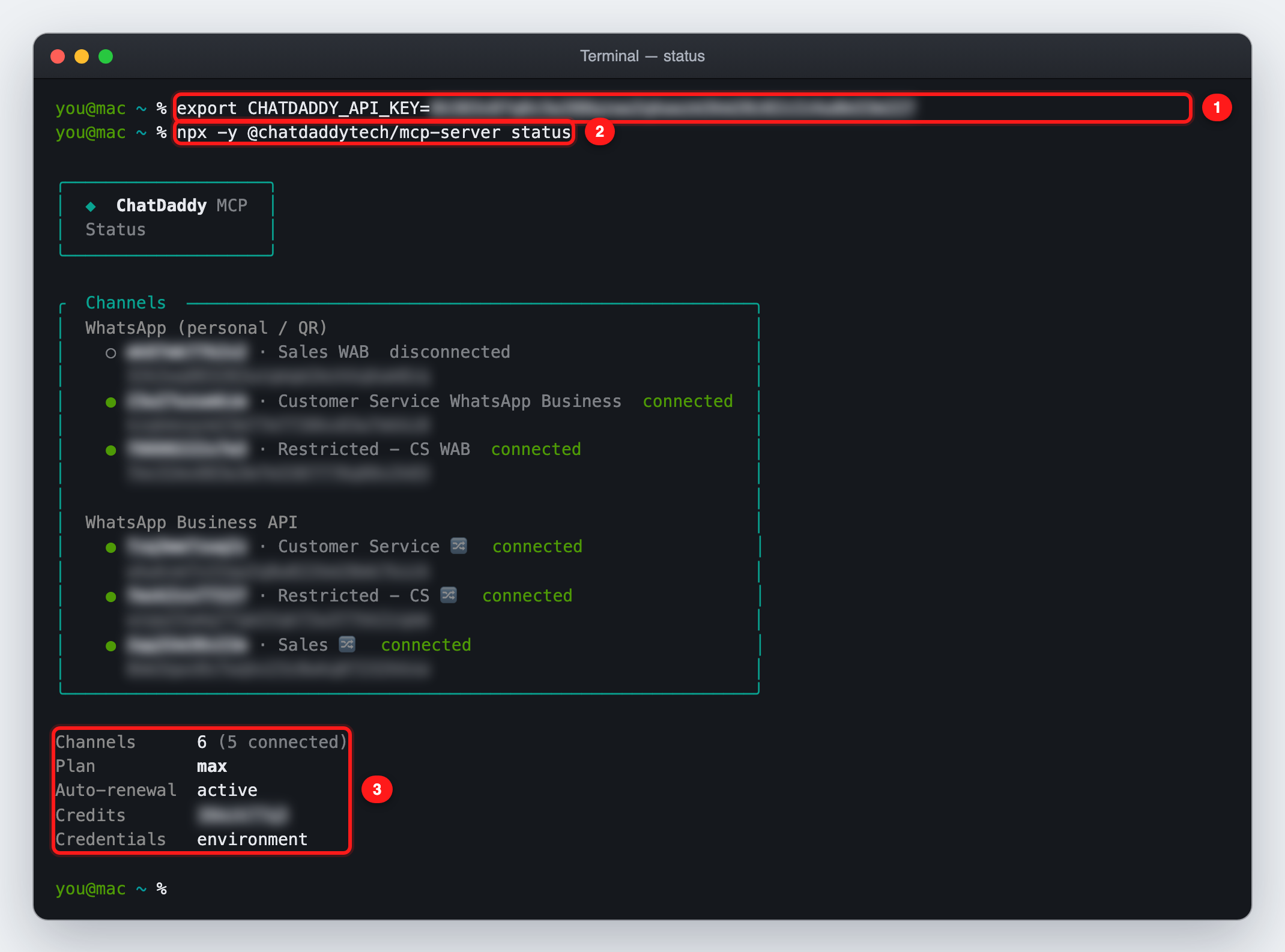Click the 'Restricted – CS WAB' channel name
The width and height of the screenshot is (1285, 952).
pyautogui.click(x=373, y=449)
